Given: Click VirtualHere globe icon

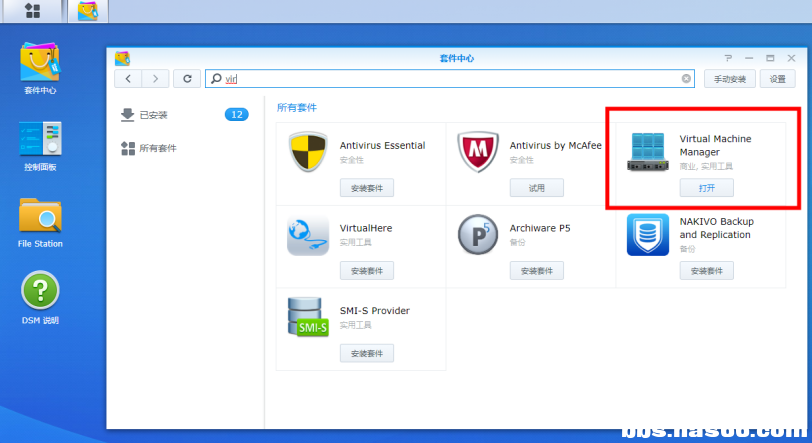Looking at the screenshot, I should [308, 235].
